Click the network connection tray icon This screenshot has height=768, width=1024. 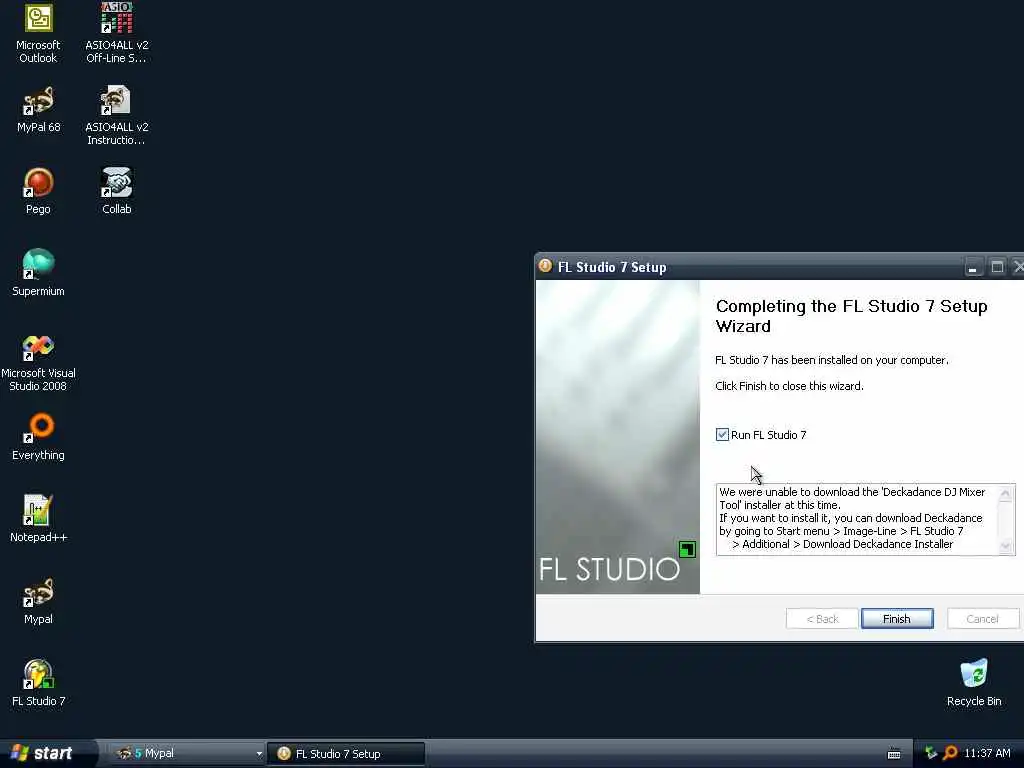click(931, 753)
